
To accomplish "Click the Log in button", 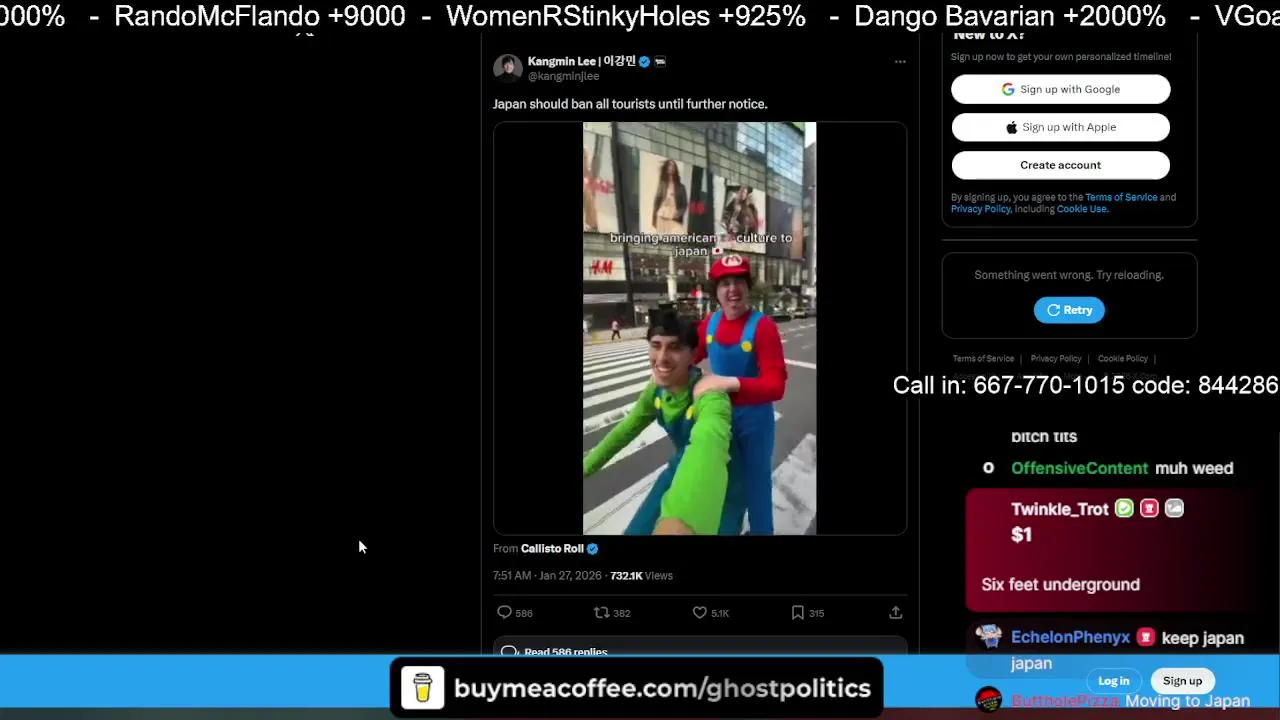I will coord(1113,681).
